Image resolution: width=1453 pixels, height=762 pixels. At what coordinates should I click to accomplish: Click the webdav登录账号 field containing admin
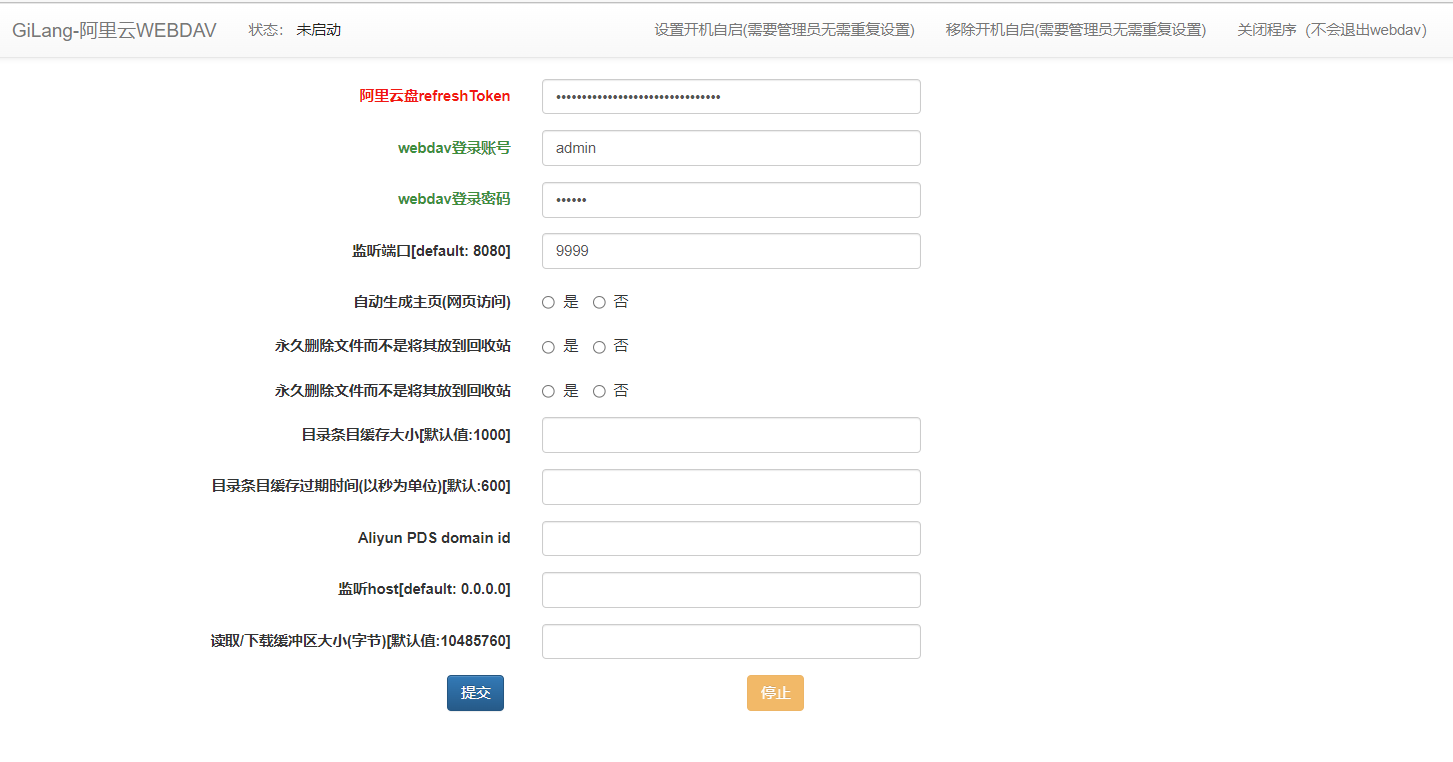(x=731, y=148)
